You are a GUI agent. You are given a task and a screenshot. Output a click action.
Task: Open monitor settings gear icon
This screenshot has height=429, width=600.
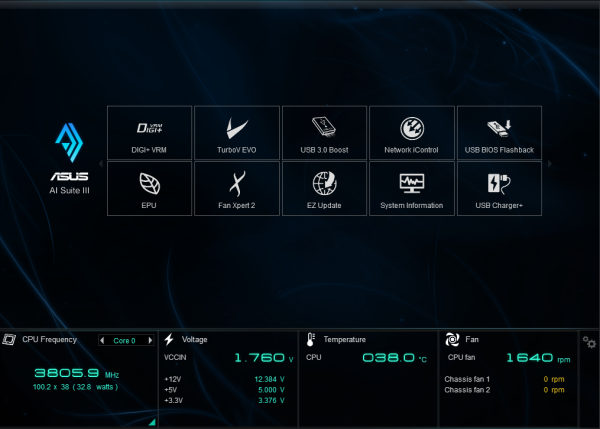tap(589, 342)
